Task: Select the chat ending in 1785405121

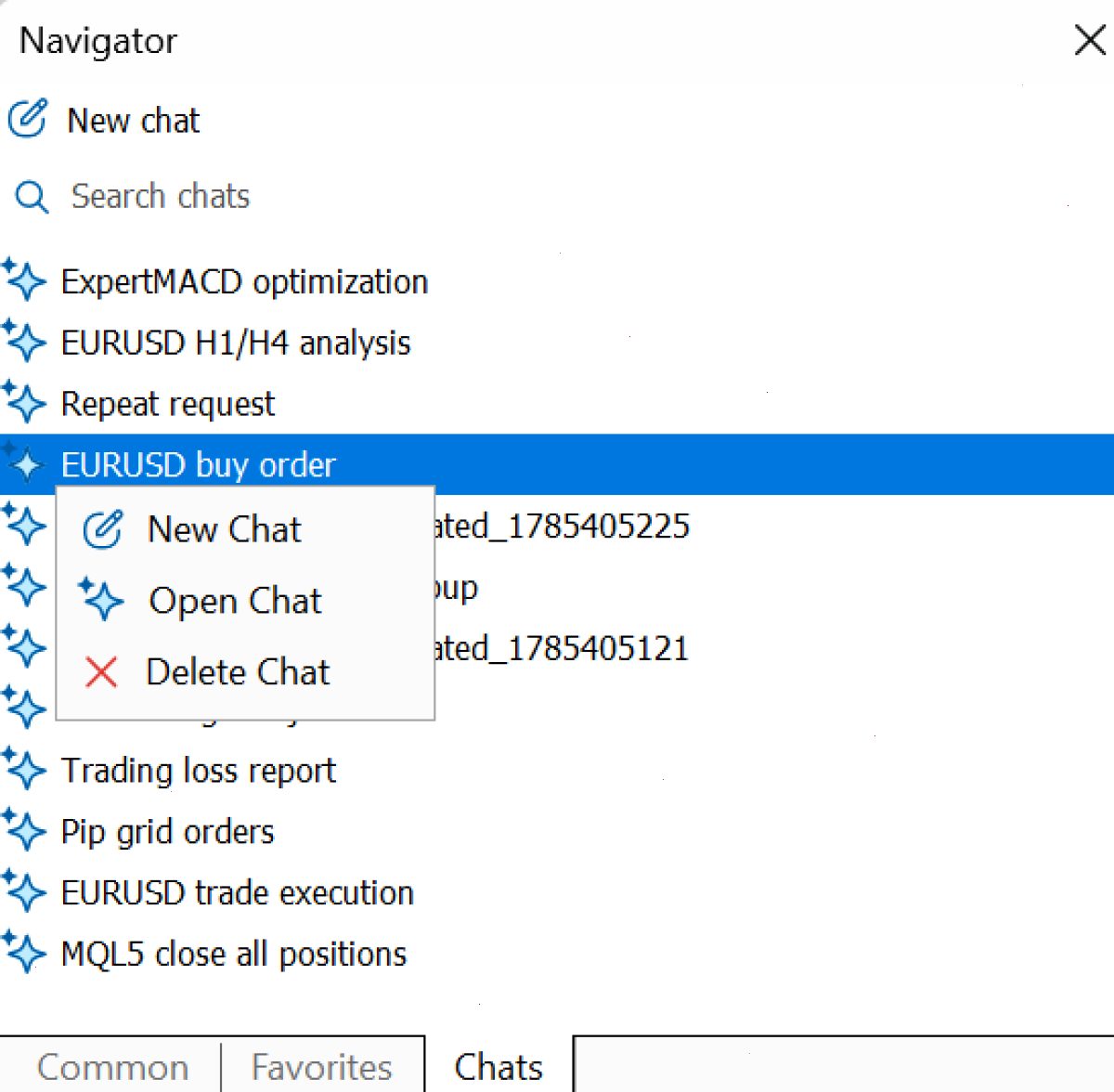Action: point(562,648)
